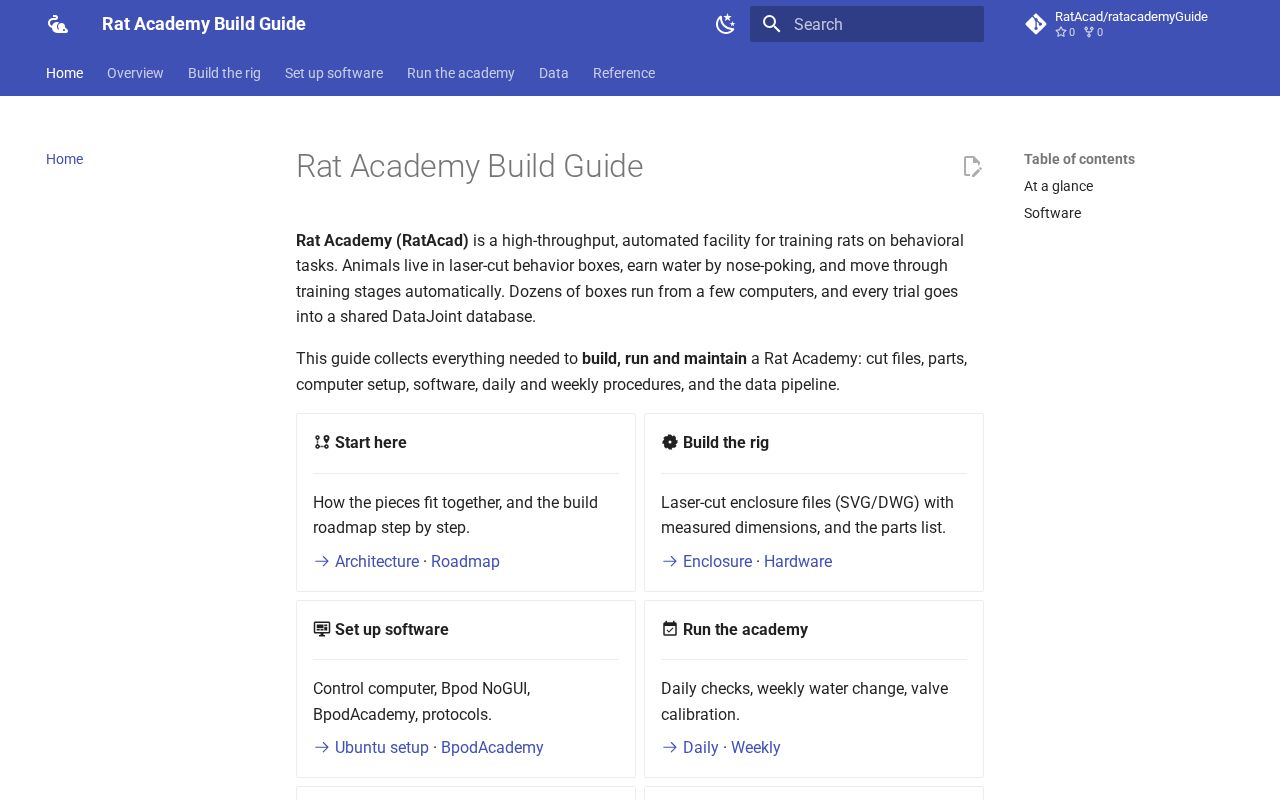Click the Set up software monitor icon

point(322,629)
